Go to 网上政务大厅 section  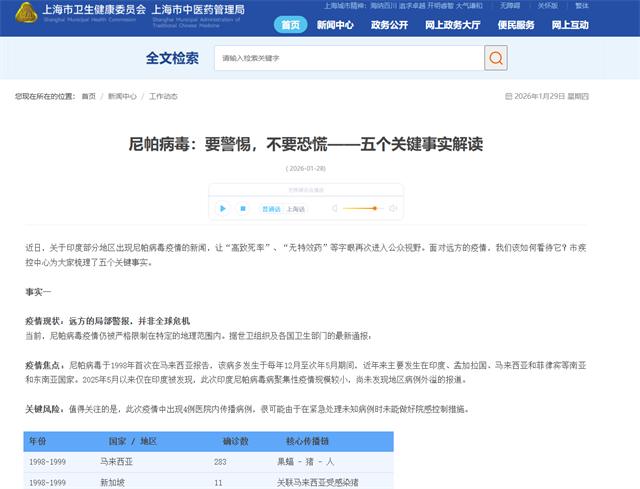451,24
